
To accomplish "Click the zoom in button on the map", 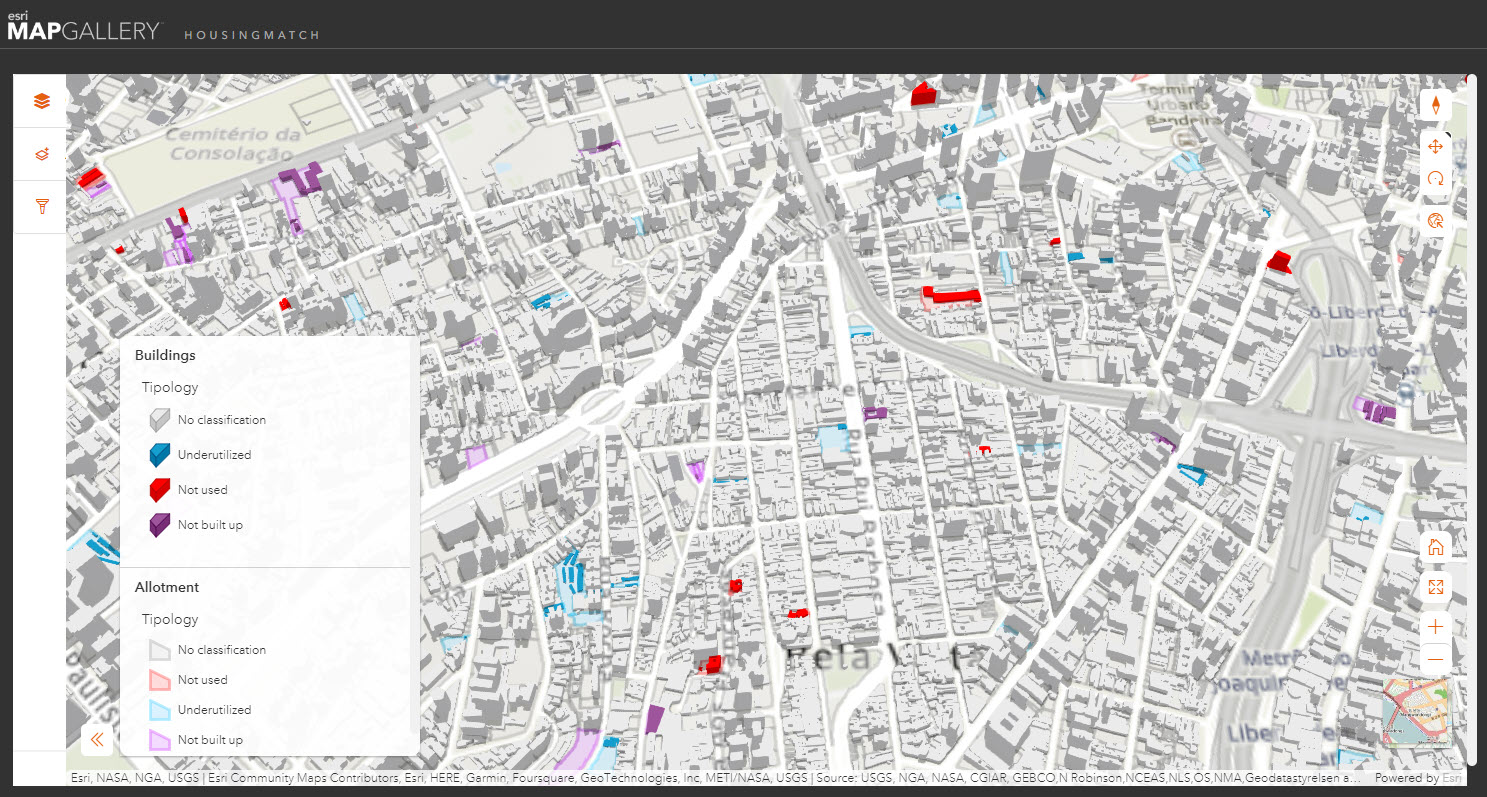I will (x=1435, y=626).
